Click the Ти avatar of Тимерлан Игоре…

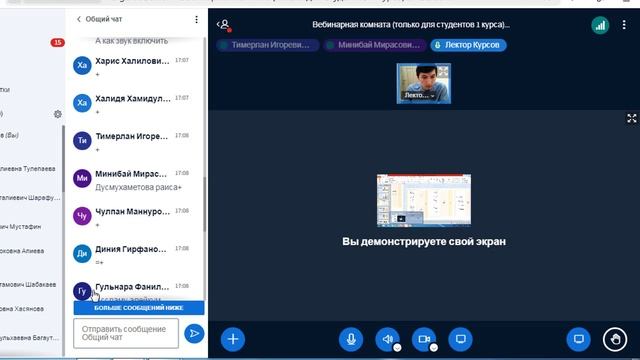coord(82,141)
